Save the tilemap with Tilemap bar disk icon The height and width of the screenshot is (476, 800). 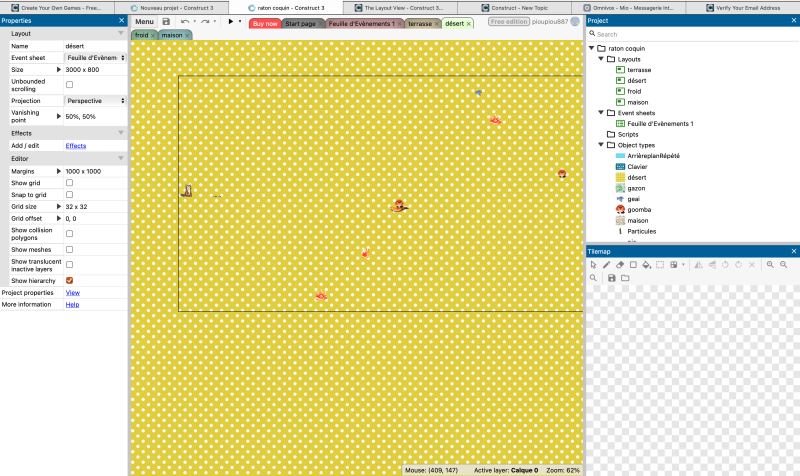pos(611,278)
